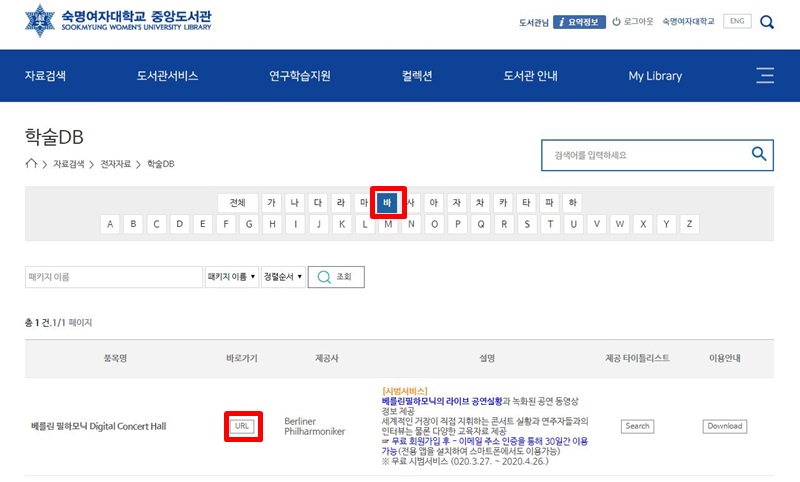
Task: Go to the home icon in breadcrumb
Action: 31,163
